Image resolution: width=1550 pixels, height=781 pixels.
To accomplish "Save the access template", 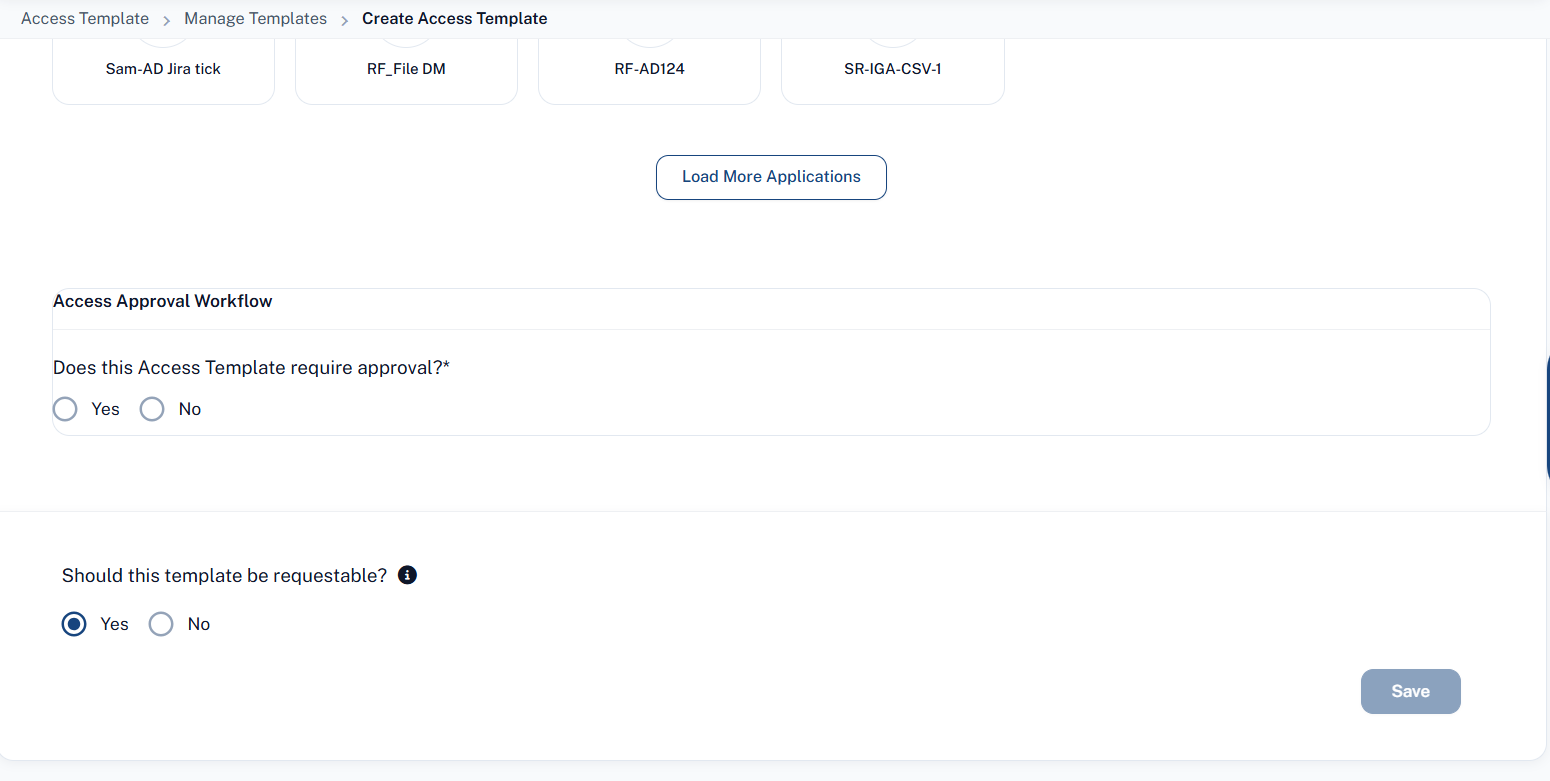I will 1410,691.
